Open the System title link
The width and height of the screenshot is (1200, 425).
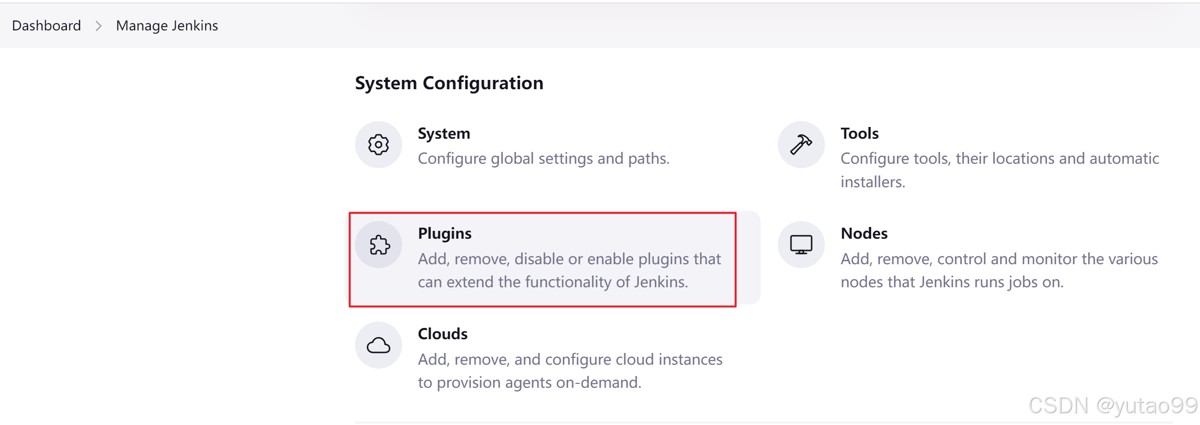click(x=444, y=133)
